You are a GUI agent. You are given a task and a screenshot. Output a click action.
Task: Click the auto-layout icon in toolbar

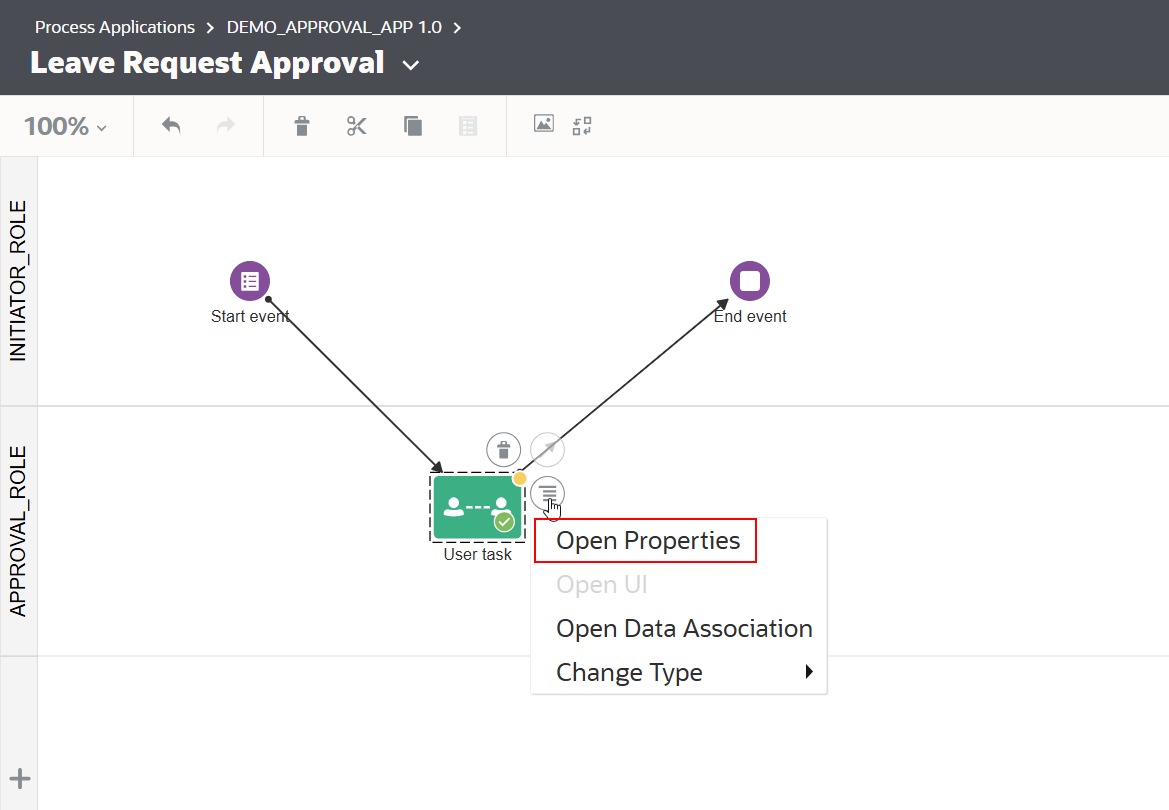pyautogui.click(x=582, y=126)
